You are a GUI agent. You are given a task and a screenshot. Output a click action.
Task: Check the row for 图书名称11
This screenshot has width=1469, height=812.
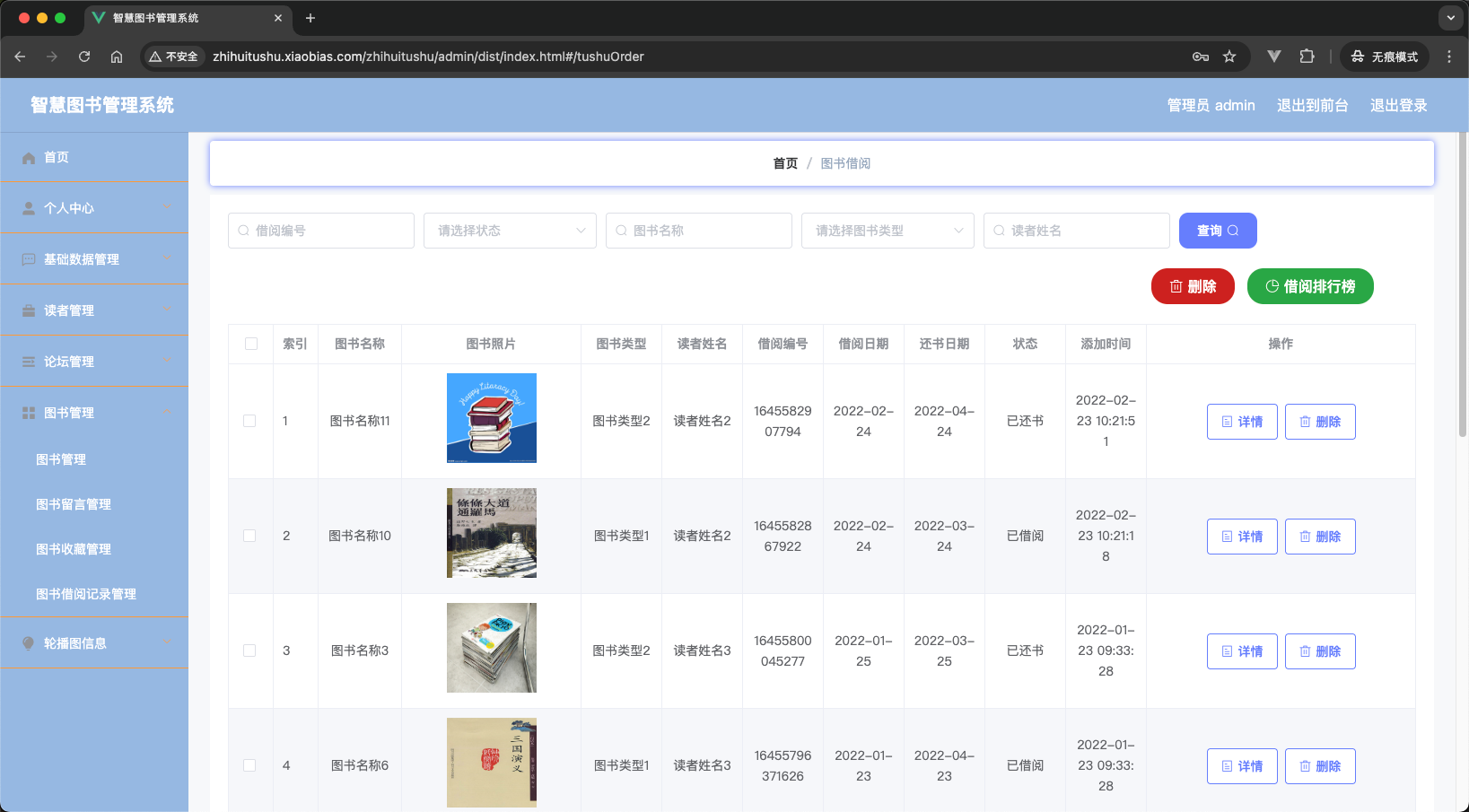[x=249, y=421]
